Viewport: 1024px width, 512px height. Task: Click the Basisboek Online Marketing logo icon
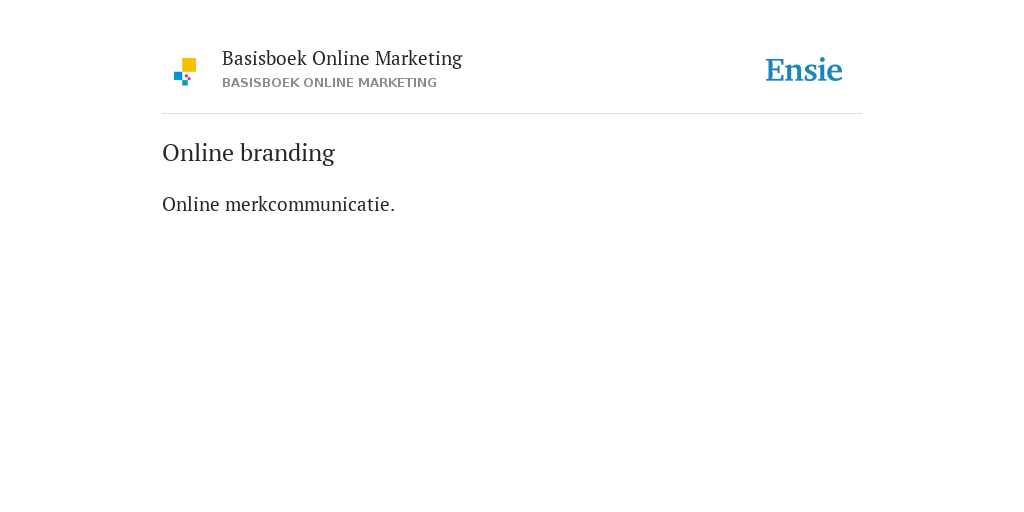click(x=185, y=72)
